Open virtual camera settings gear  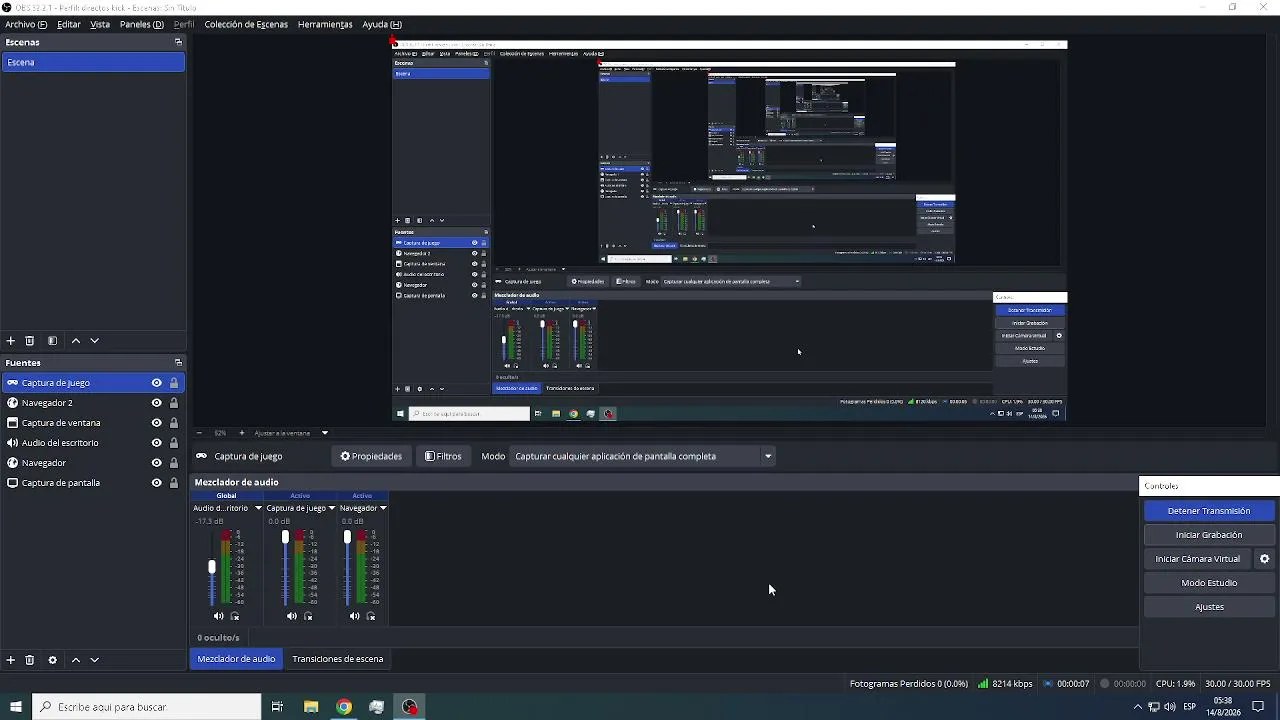point(1264,559)
